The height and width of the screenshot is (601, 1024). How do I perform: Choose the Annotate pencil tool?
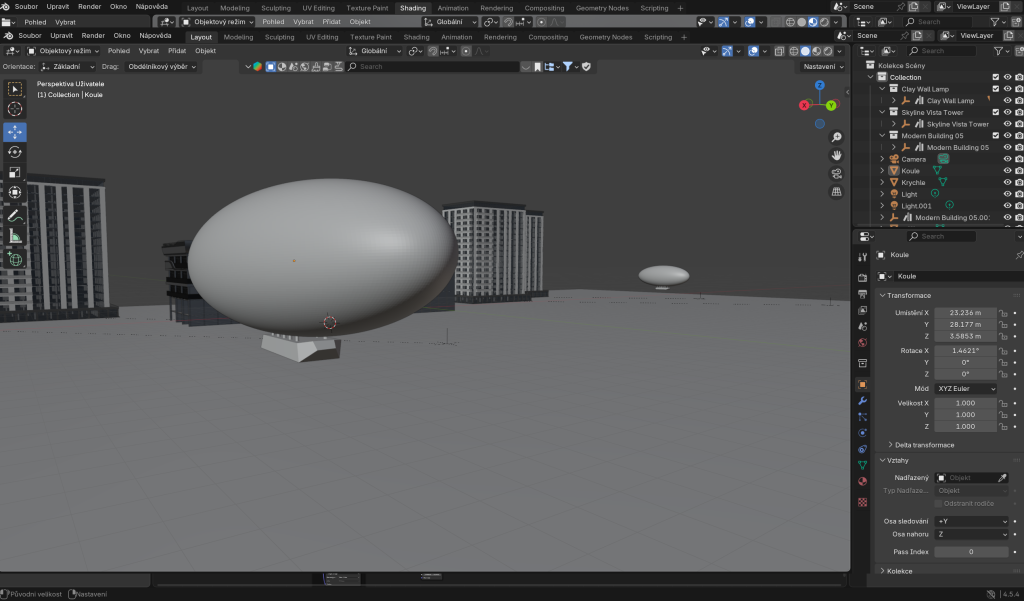click(x=15, y=215)
